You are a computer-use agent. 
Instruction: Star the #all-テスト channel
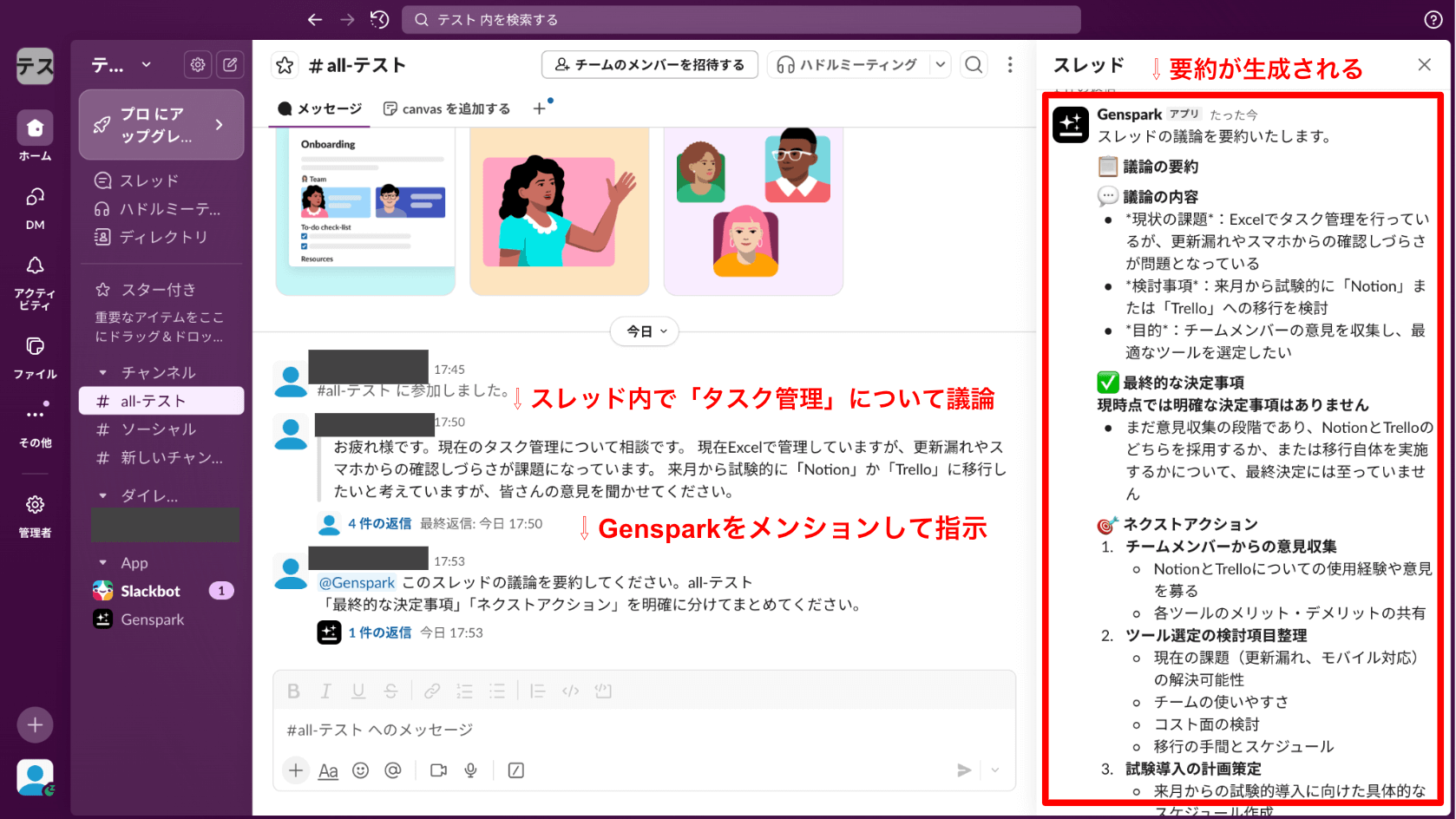pos(285,65)
